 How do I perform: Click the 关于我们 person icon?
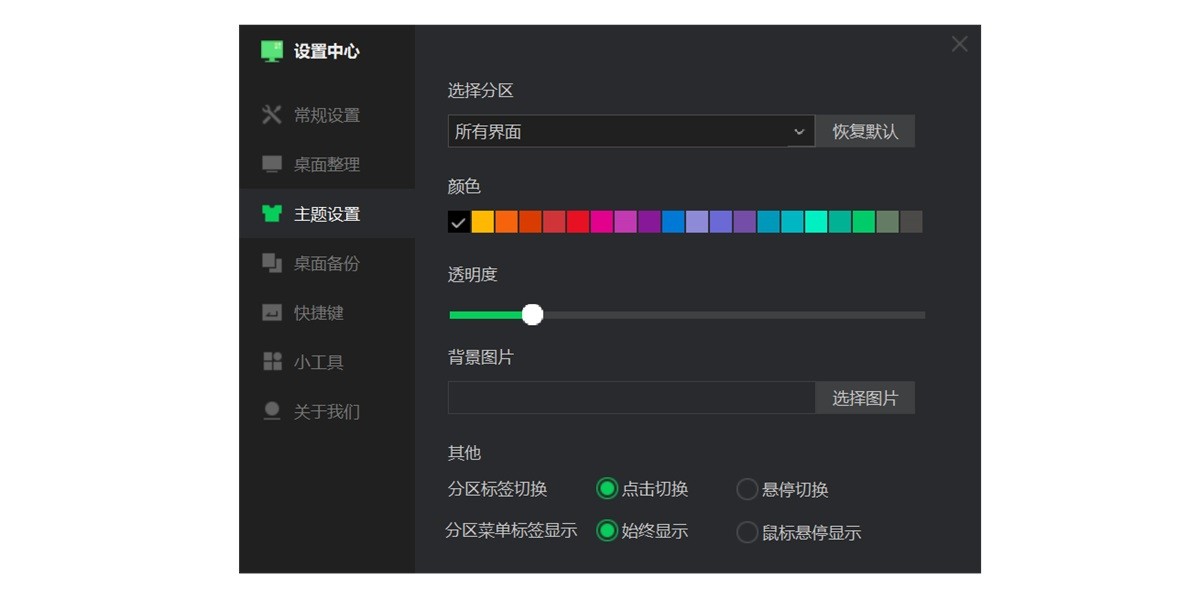click(270, 410)
